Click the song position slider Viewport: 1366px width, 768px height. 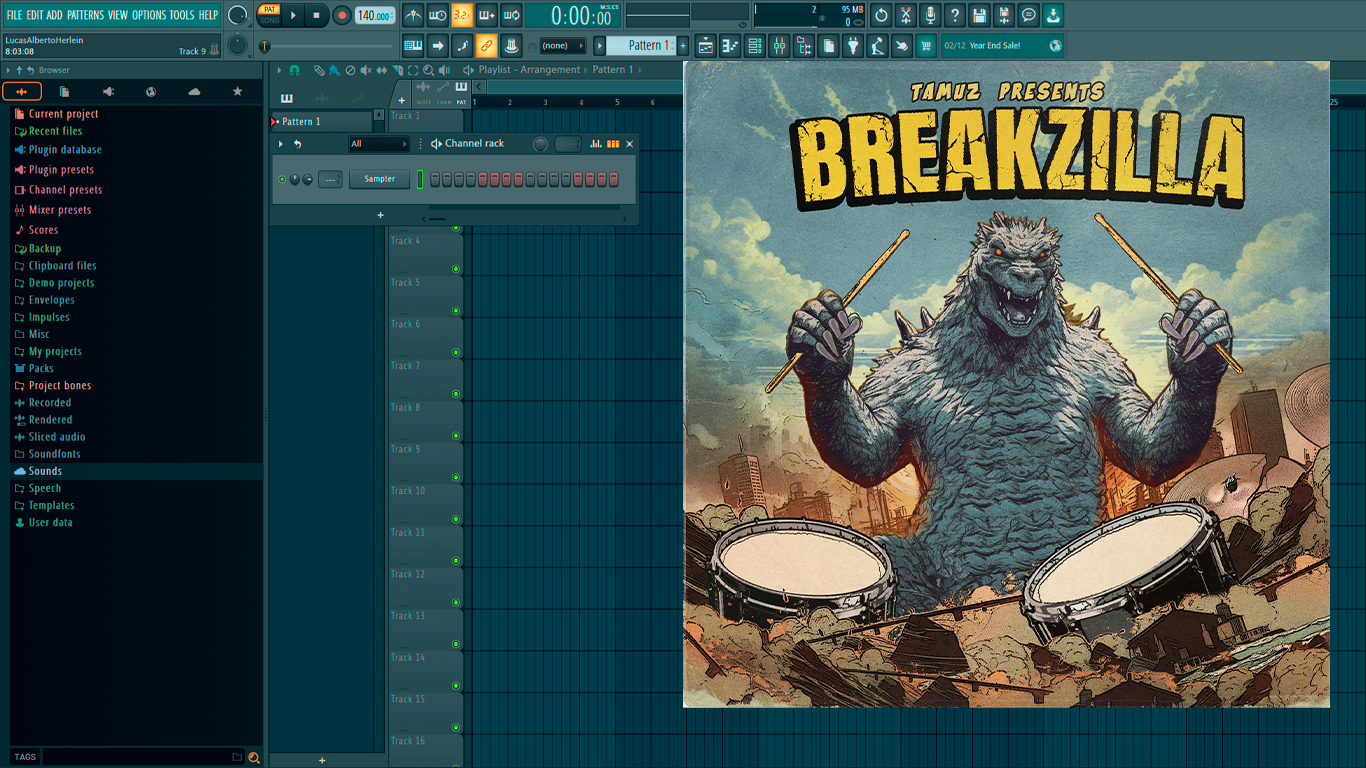327,46
